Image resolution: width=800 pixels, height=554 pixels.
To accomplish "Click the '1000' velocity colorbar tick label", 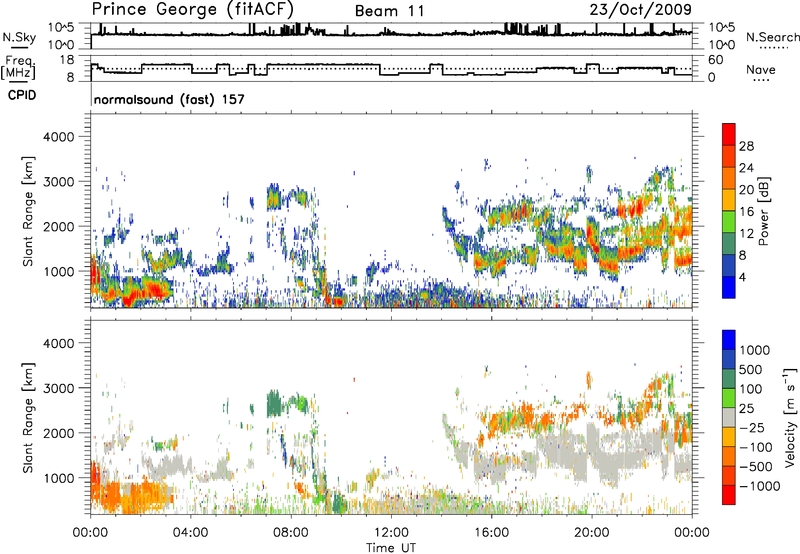I will (755, 350).
